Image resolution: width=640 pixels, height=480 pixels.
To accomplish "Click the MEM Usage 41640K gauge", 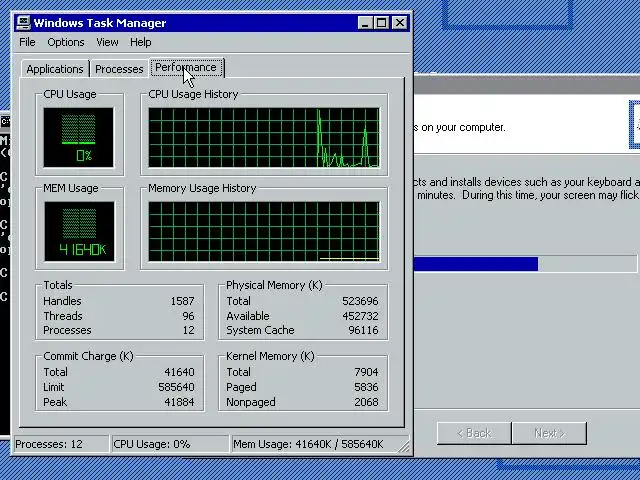I will (79, 231).
